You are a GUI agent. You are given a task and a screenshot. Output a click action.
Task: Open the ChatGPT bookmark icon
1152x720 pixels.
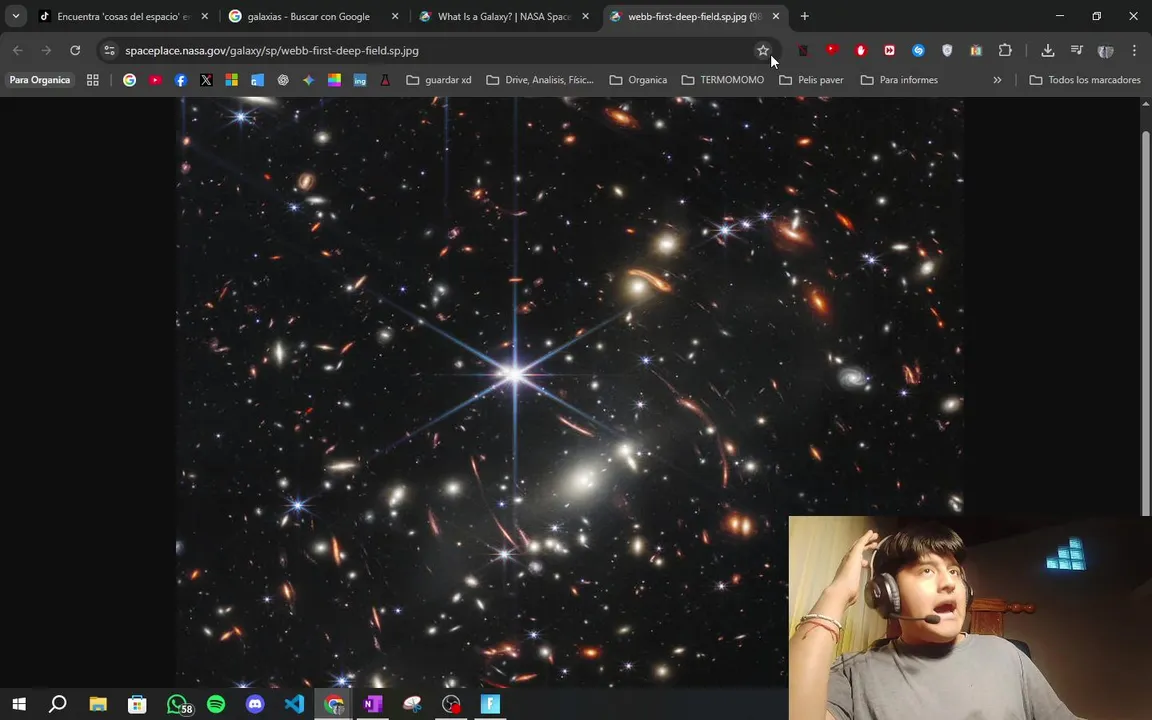point(283,80)
